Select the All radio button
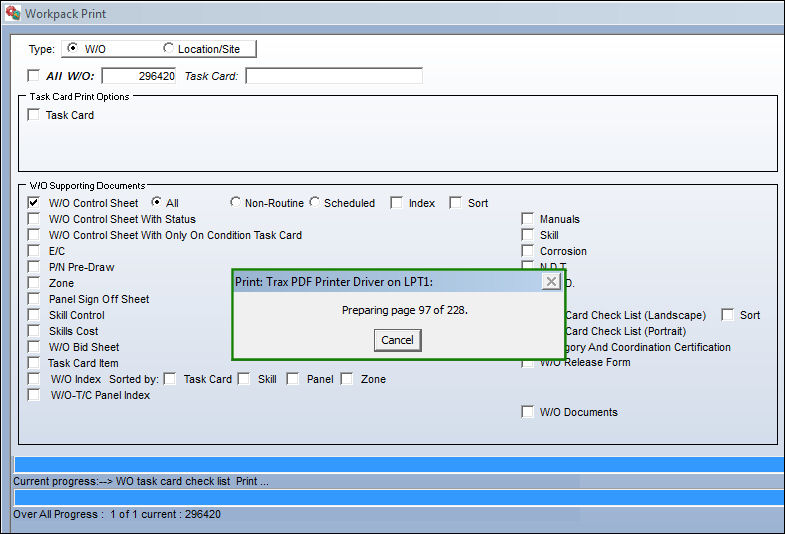This screenshot has height=534, width=785. click(157, 202)
